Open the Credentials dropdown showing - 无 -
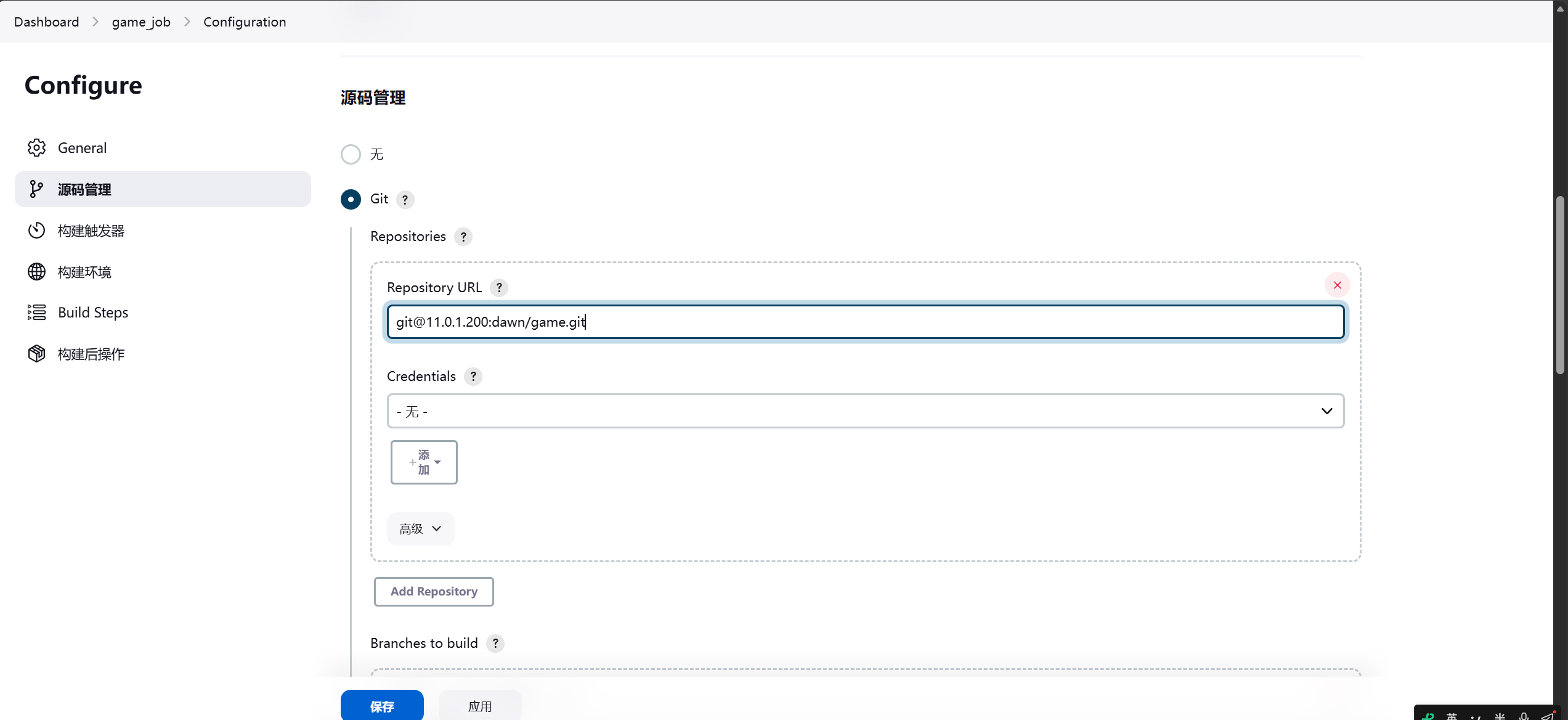This screenshot has width=1568, height=720. pyautogui.click(x=866, y=411)
